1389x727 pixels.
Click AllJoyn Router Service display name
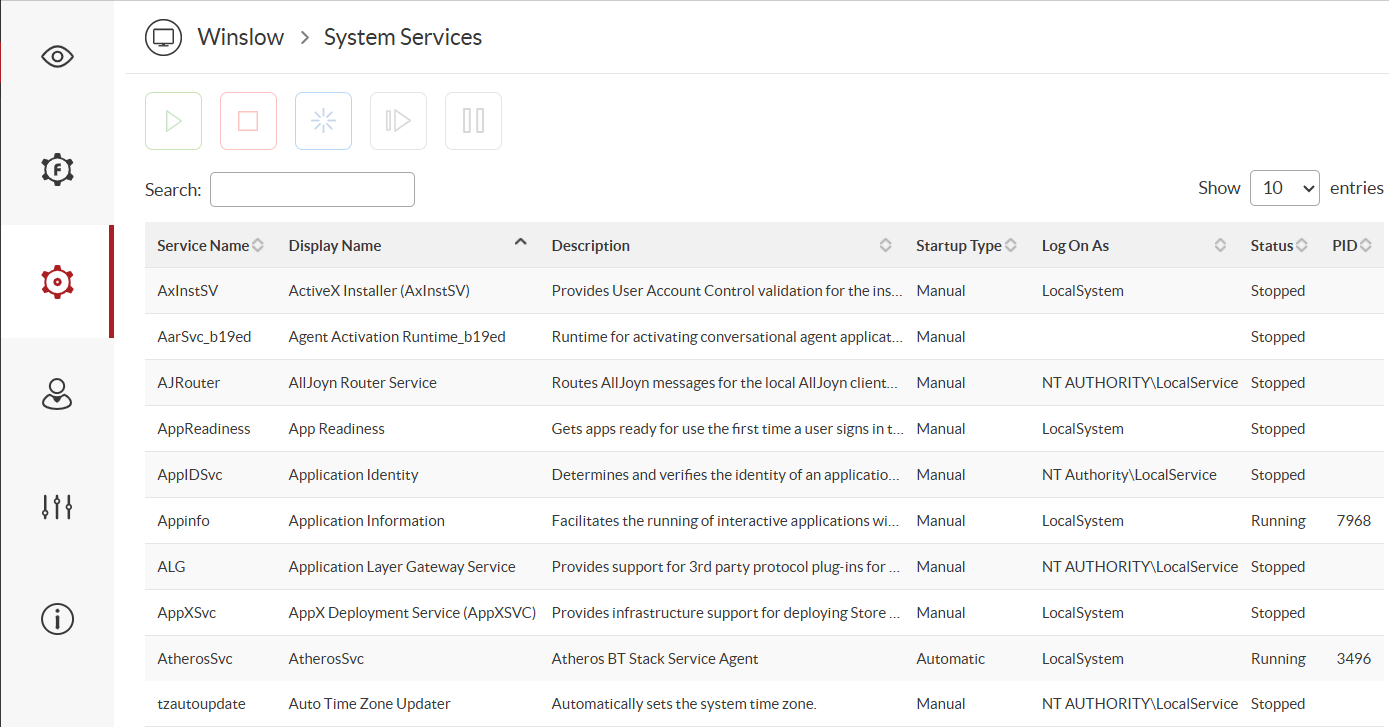363,383
